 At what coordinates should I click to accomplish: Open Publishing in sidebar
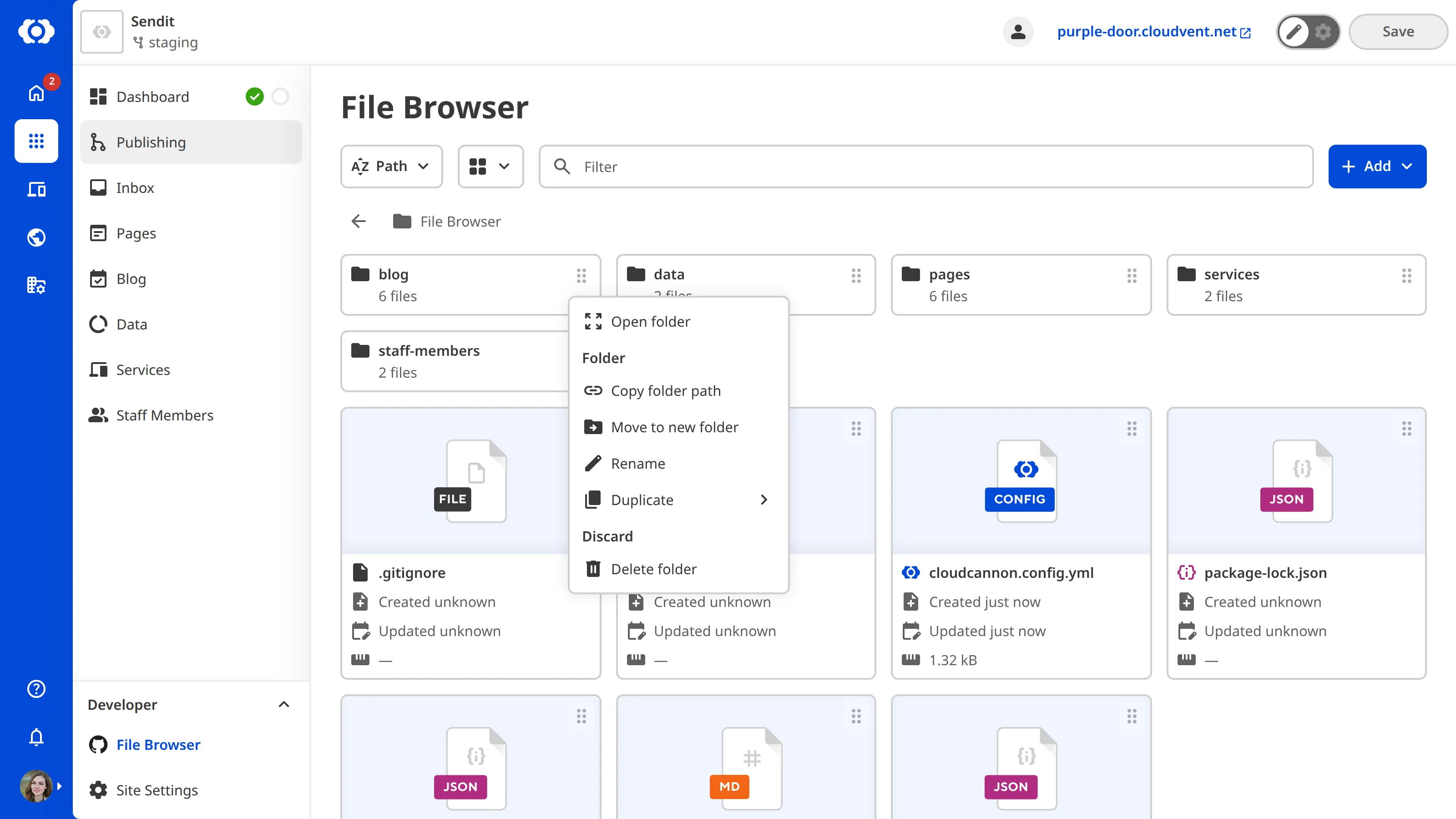191,142
